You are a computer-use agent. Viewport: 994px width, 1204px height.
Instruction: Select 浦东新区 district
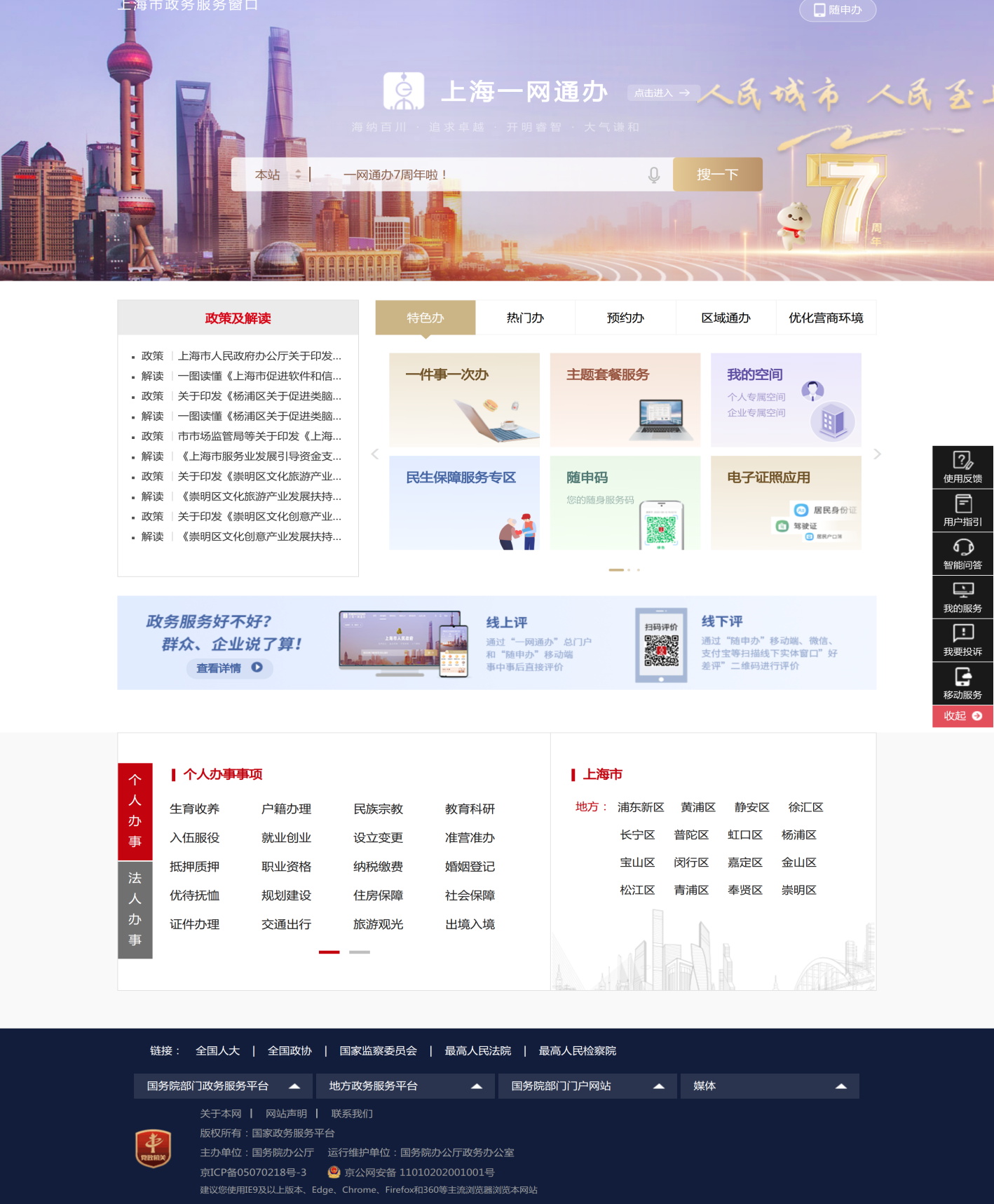coord(641,807)
